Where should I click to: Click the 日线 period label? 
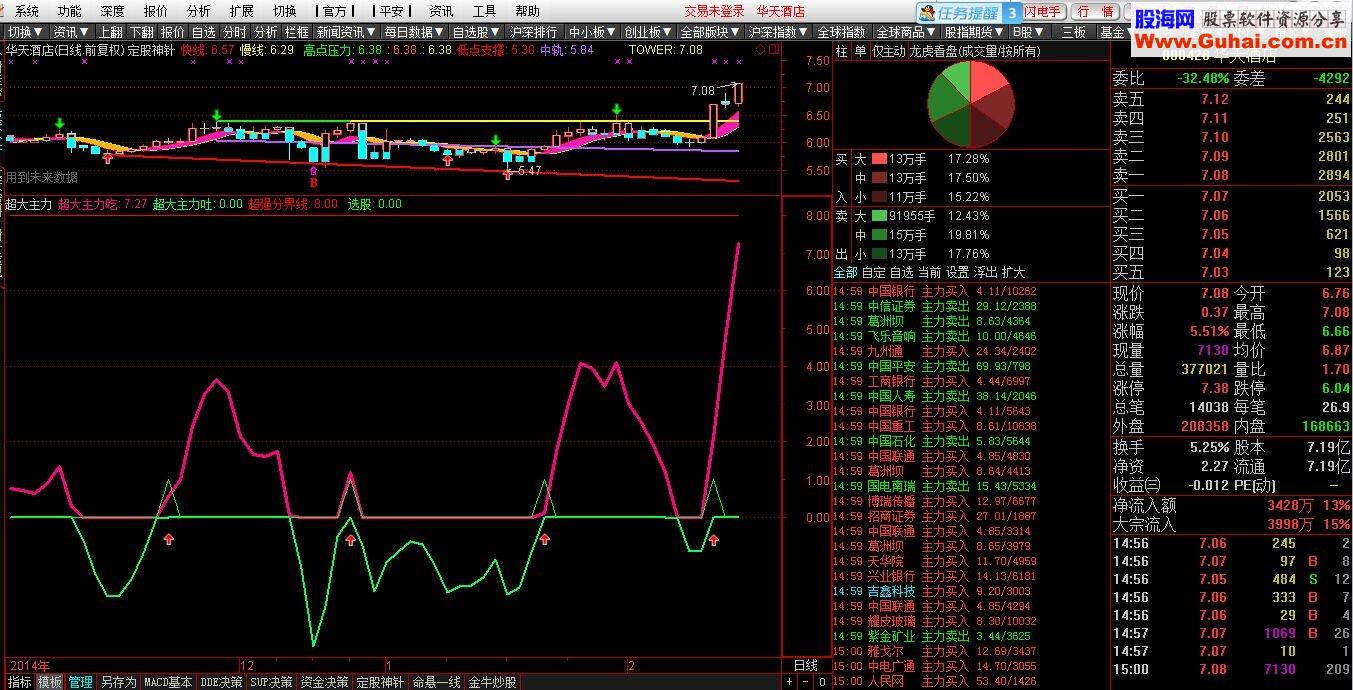coord(806,665)
